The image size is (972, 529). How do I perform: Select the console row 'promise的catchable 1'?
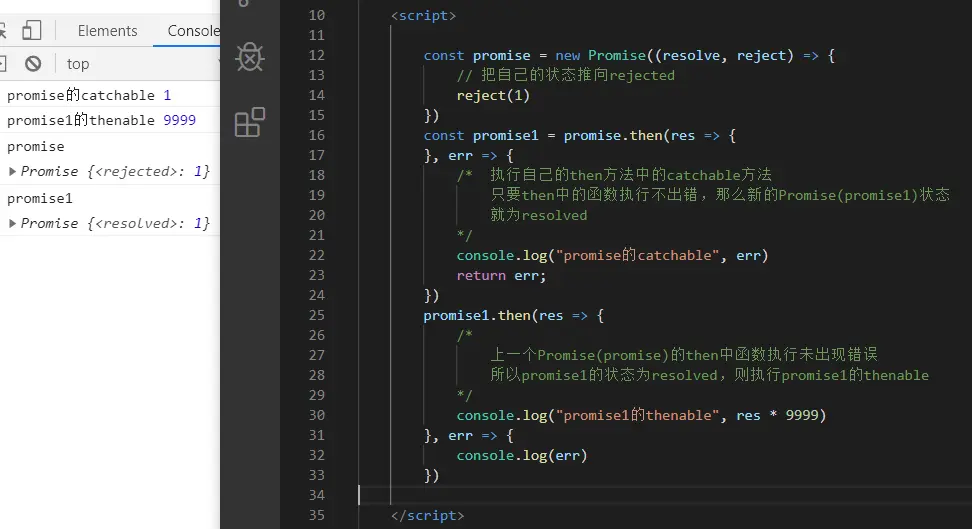[x=110, y=95]
